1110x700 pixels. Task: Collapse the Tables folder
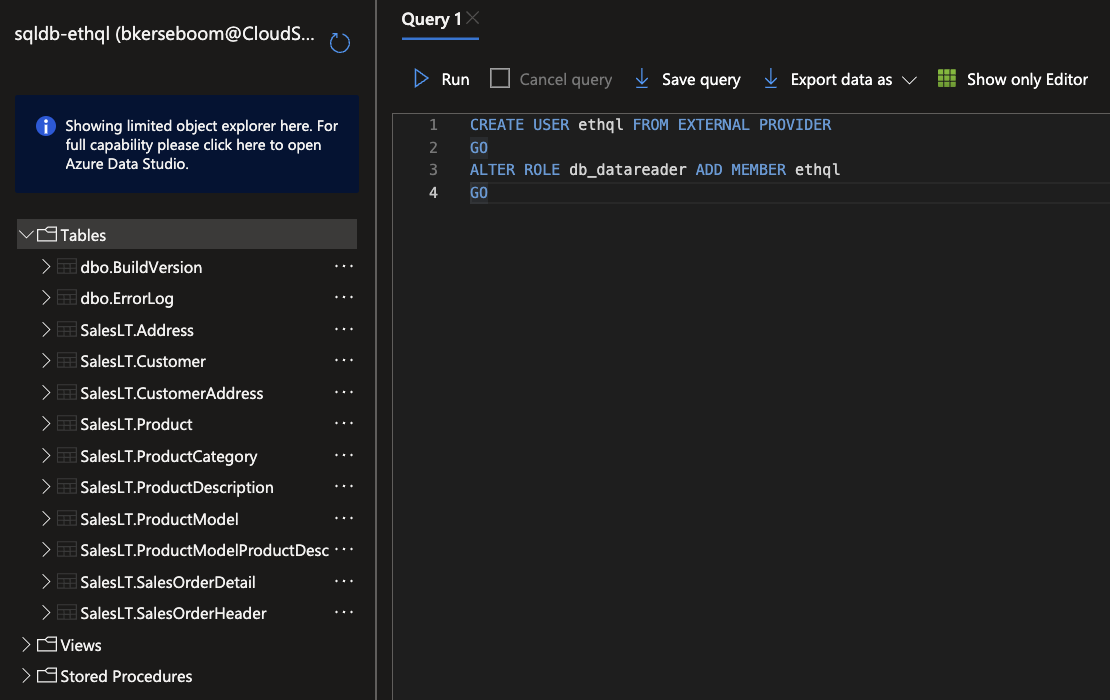[26, 235]
